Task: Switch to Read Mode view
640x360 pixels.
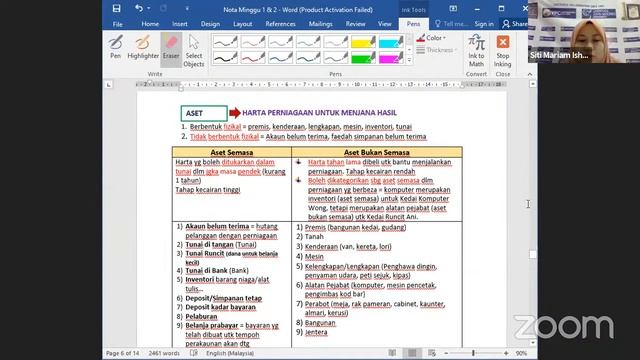Action: click(392, 353)
